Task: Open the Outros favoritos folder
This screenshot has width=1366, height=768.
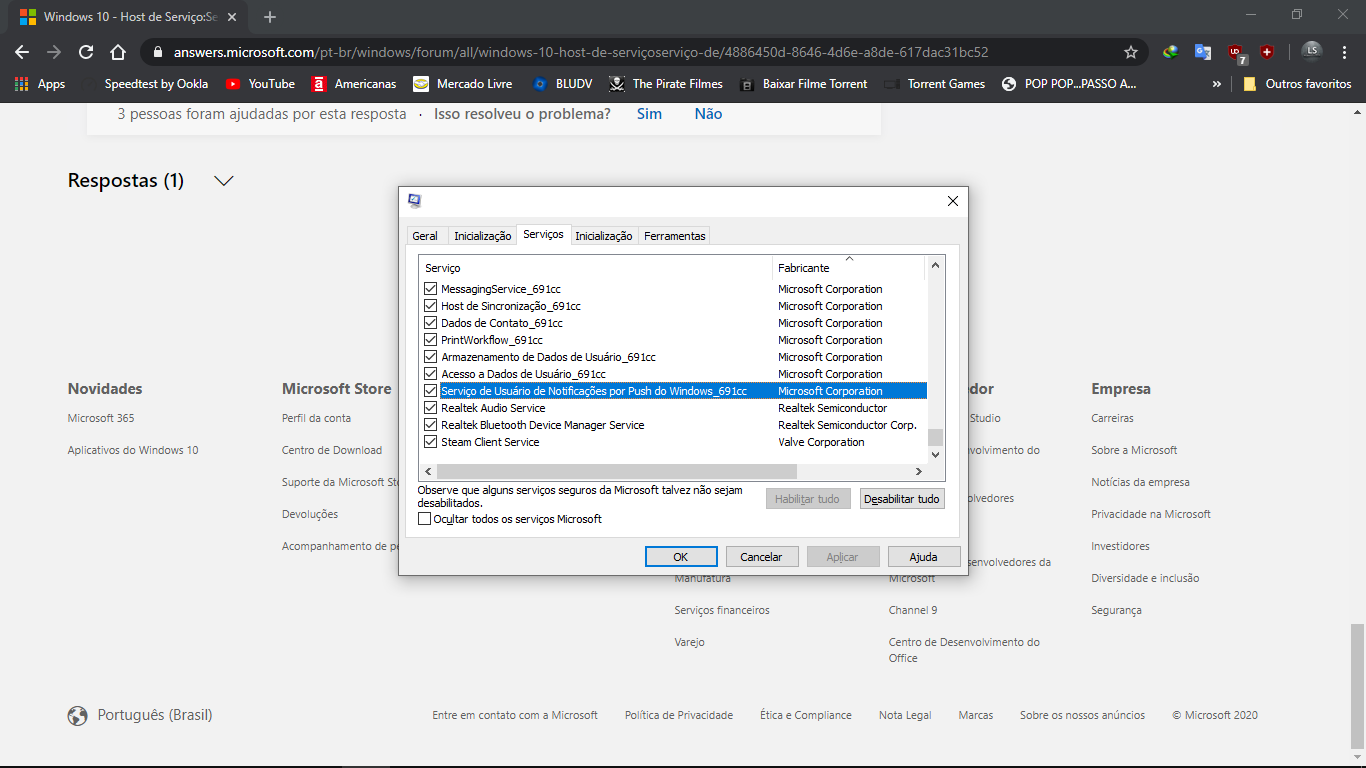Action: 1297,84
